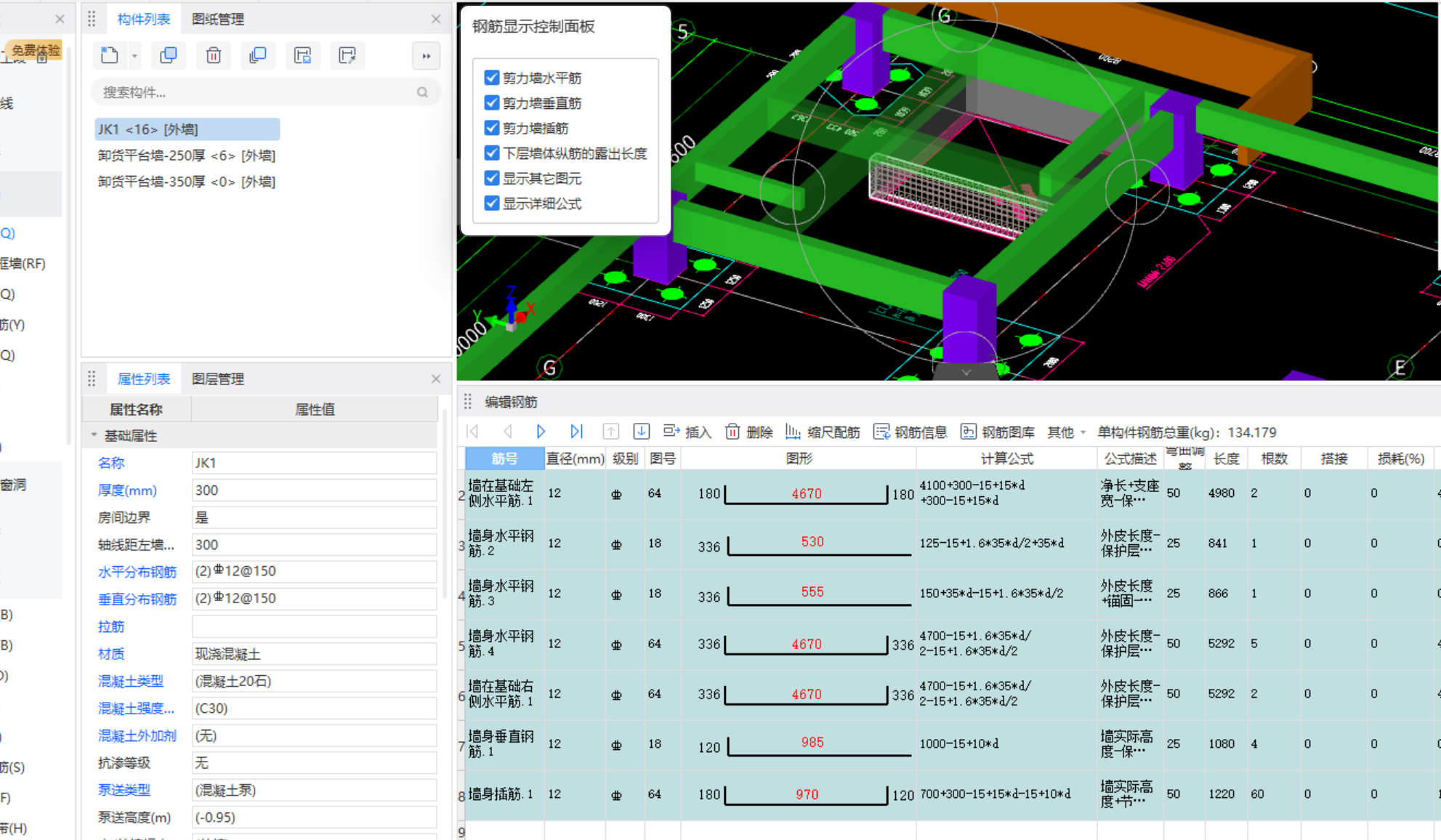Collapse the 基础属性 group
The image size is (1441, 840).
coord(94,435)
